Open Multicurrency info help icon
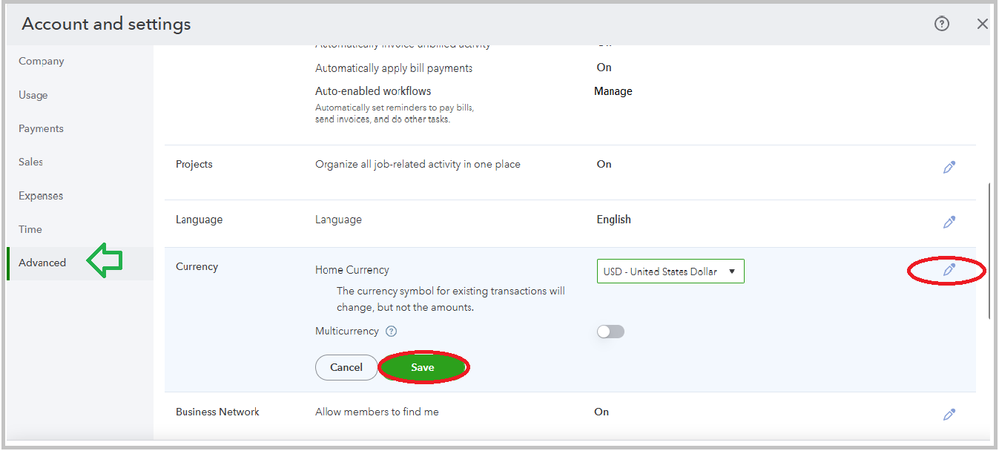The height and width of the screenshot is (451, 999). tap(392, 331)
